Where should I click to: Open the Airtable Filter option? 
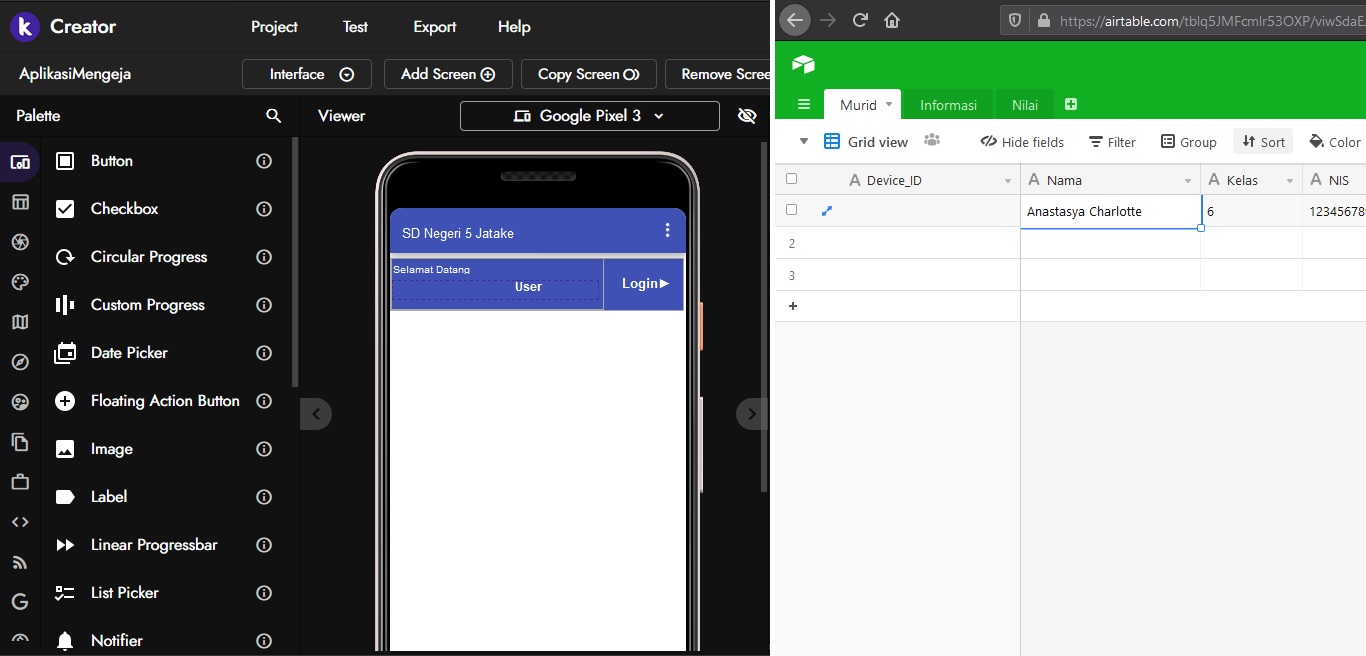click(x=1112, y=142)
